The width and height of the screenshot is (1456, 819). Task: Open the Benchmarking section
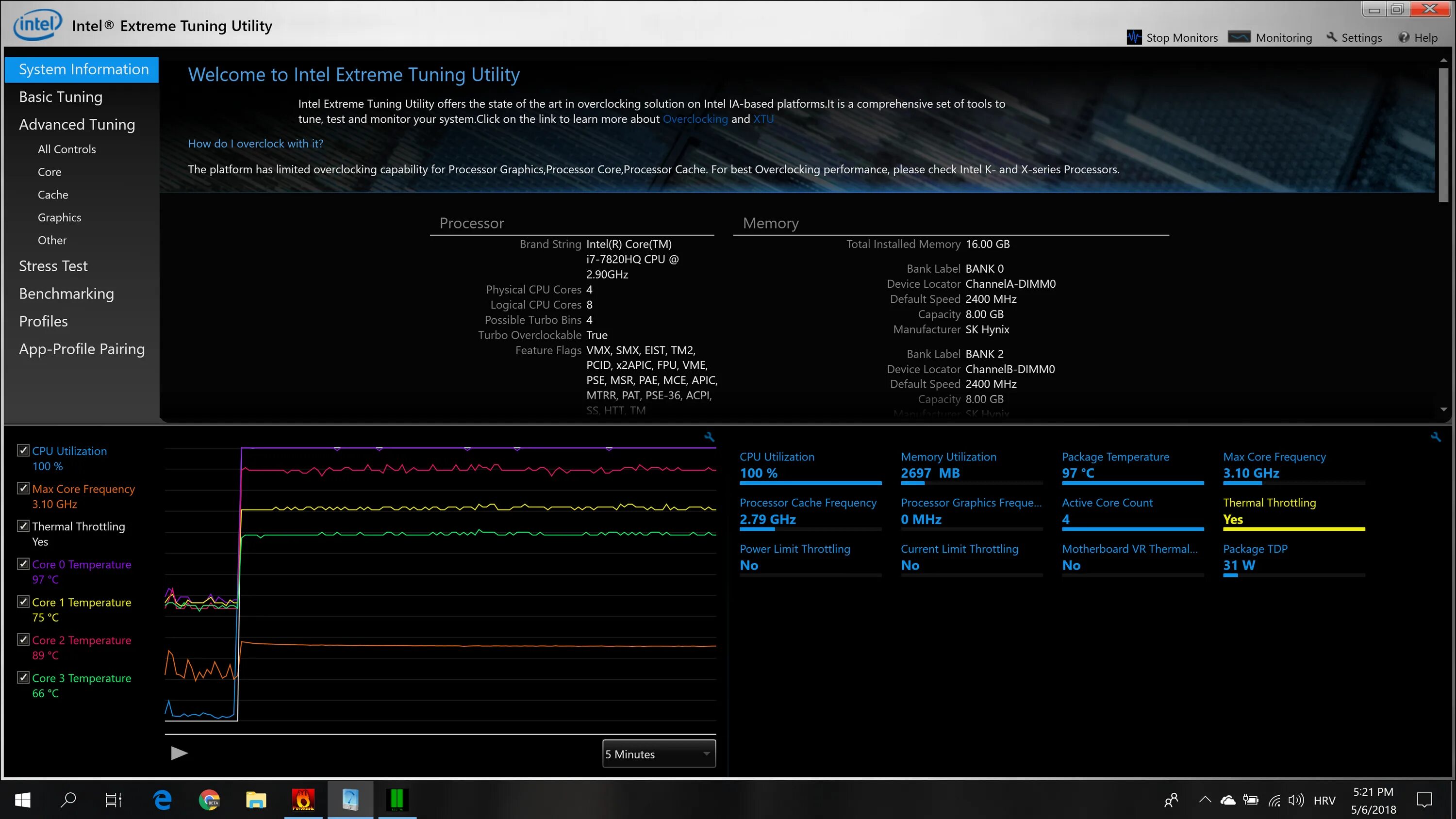(66, 294)
